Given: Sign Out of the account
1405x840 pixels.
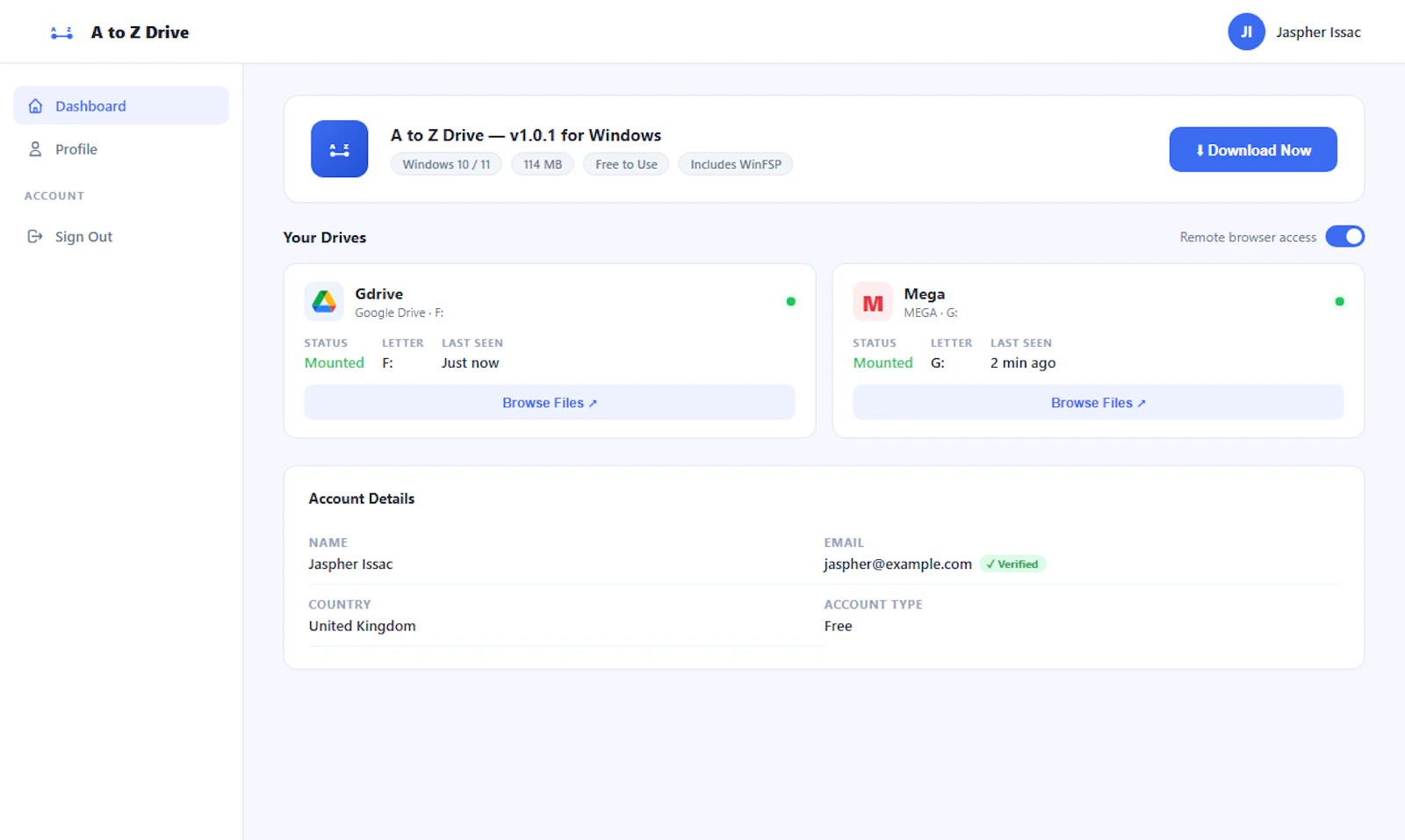Looking at the screenshot, I should (121, 236).
